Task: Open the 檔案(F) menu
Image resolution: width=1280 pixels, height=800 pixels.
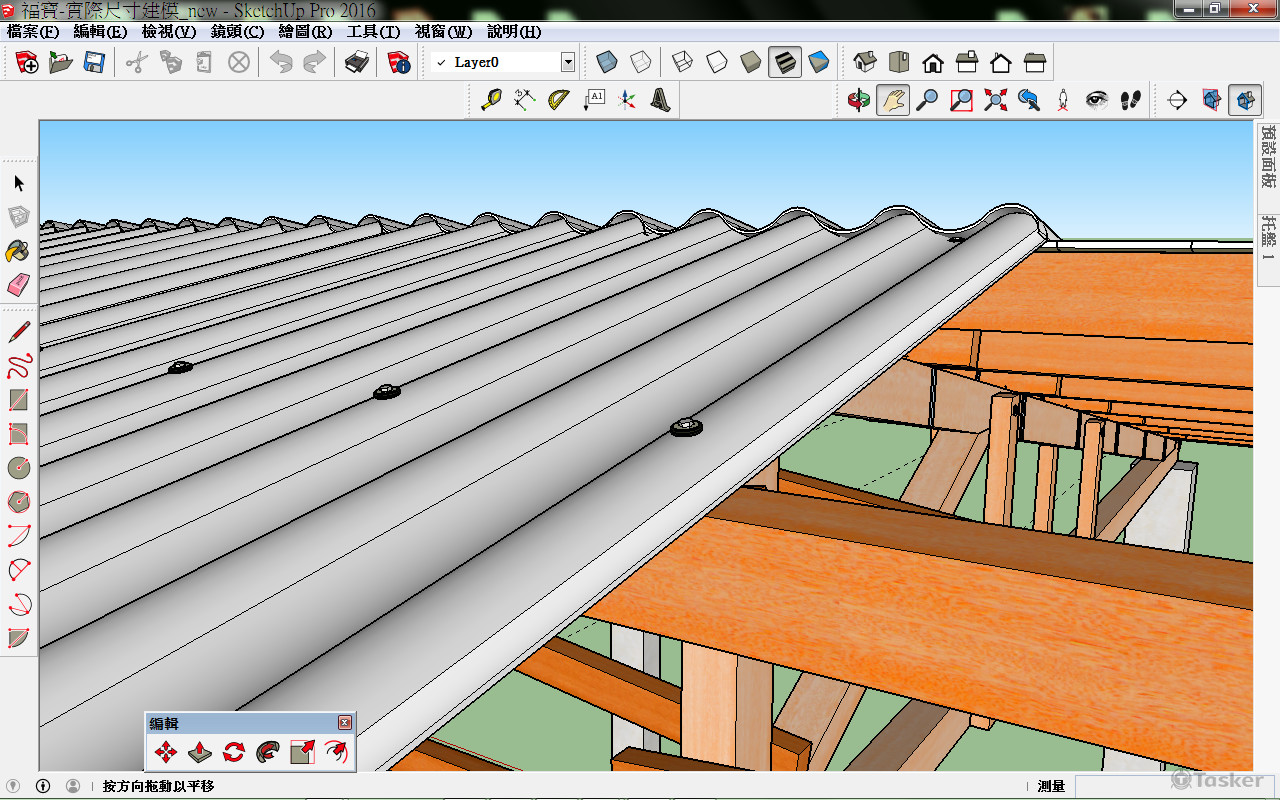Action: tap(33, 32)
